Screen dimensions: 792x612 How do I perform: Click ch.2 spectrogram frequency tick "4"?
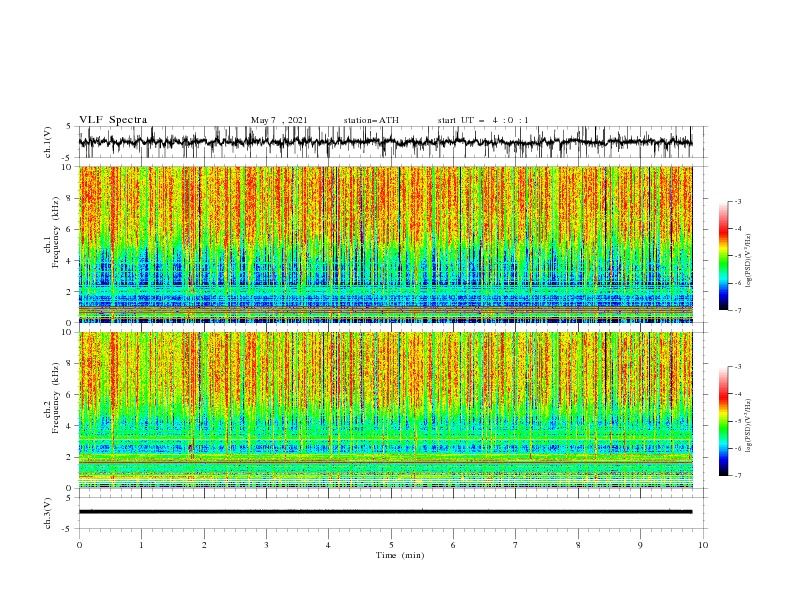pos(70,426)
